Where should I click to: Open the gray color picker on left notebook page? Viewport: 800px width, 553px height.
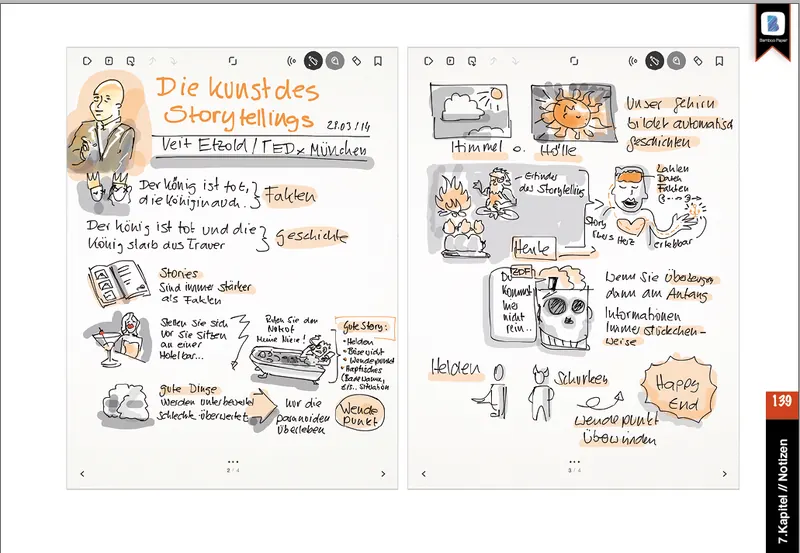335,61
